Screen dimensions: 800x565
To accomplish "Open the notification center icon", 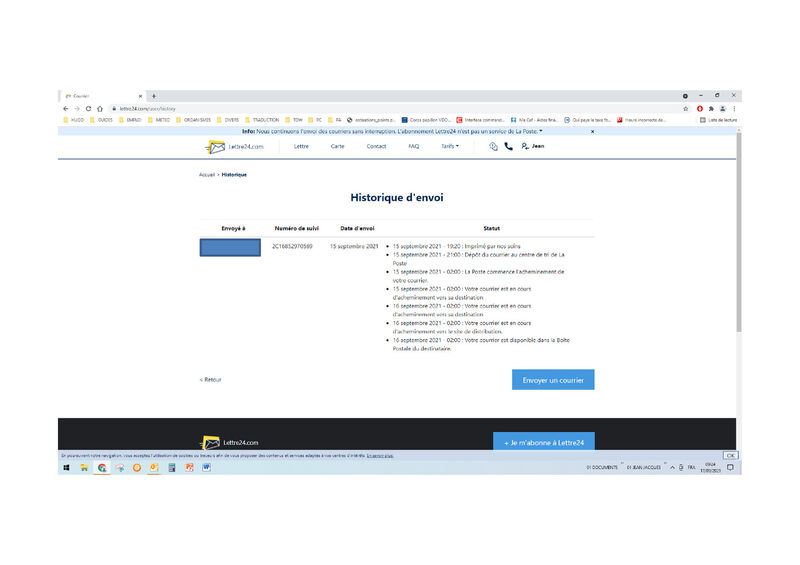I will [x=731, y=468].
